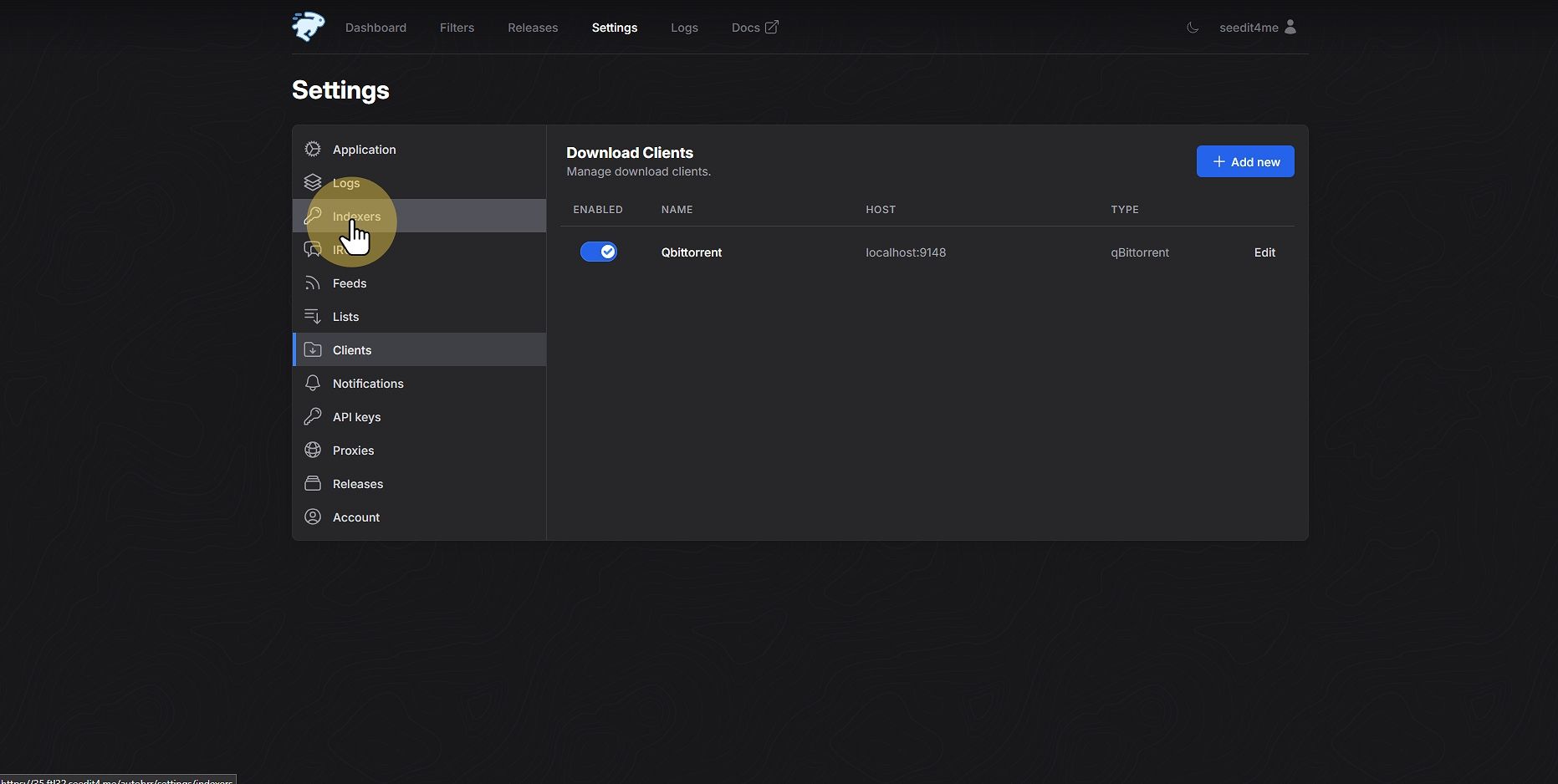
Task: Click the autobrr rabbit logo
Action: pyautogui.click(x=309, y=27)
